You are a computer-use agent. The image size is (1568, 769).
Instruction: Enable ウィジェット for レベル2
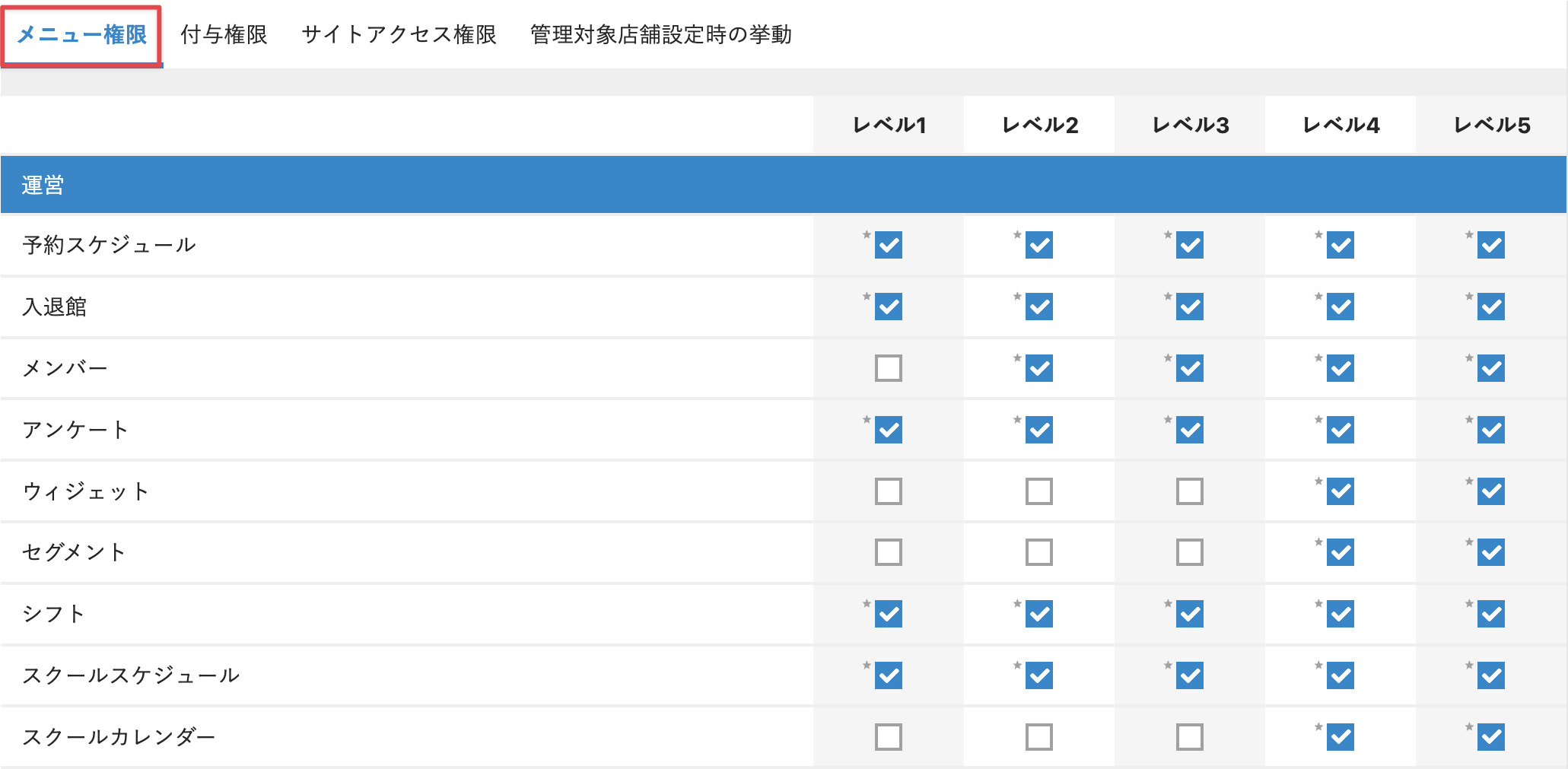coord(1038,491)
